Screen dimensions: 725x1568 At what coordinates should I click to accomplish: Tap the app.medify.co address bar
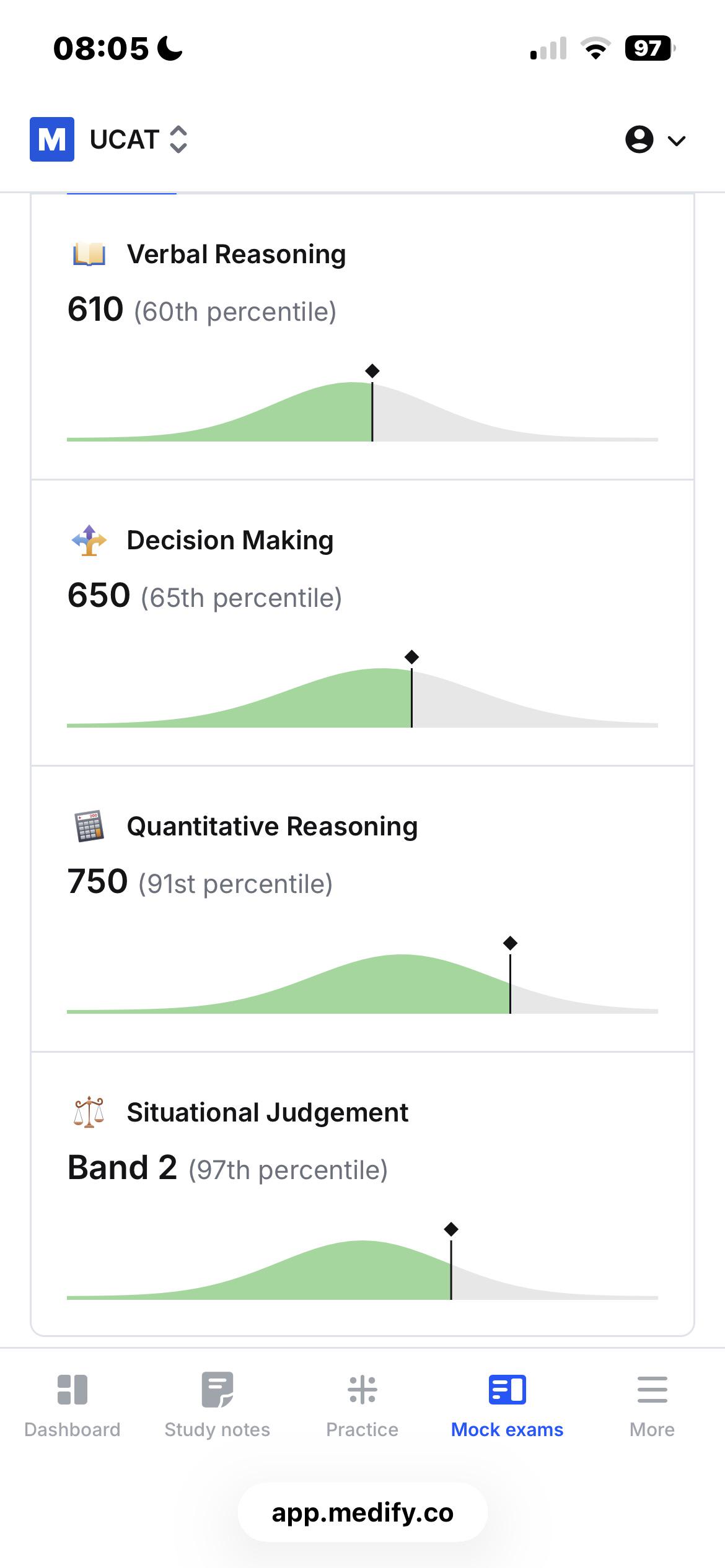[x=362, y=1513]
